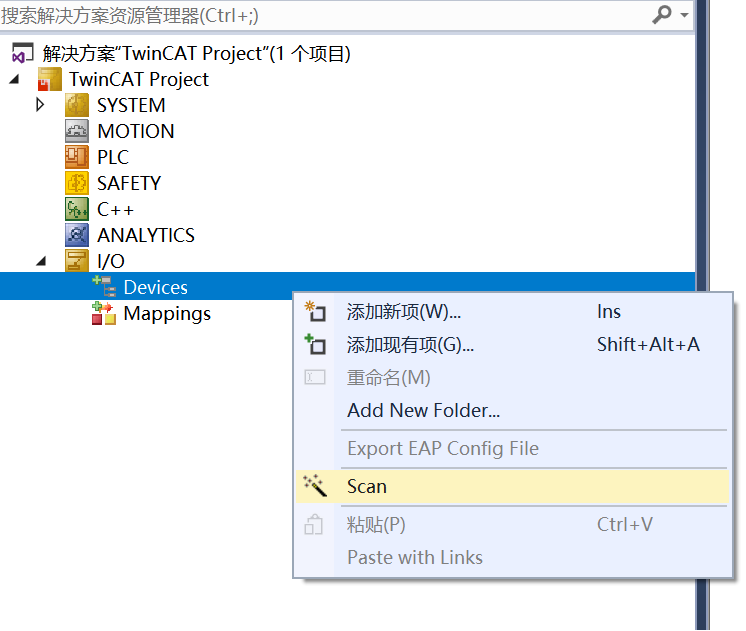Click the Ins shortcut text
The height and width of the screenshot is (631, 746).
click(609, 312)
